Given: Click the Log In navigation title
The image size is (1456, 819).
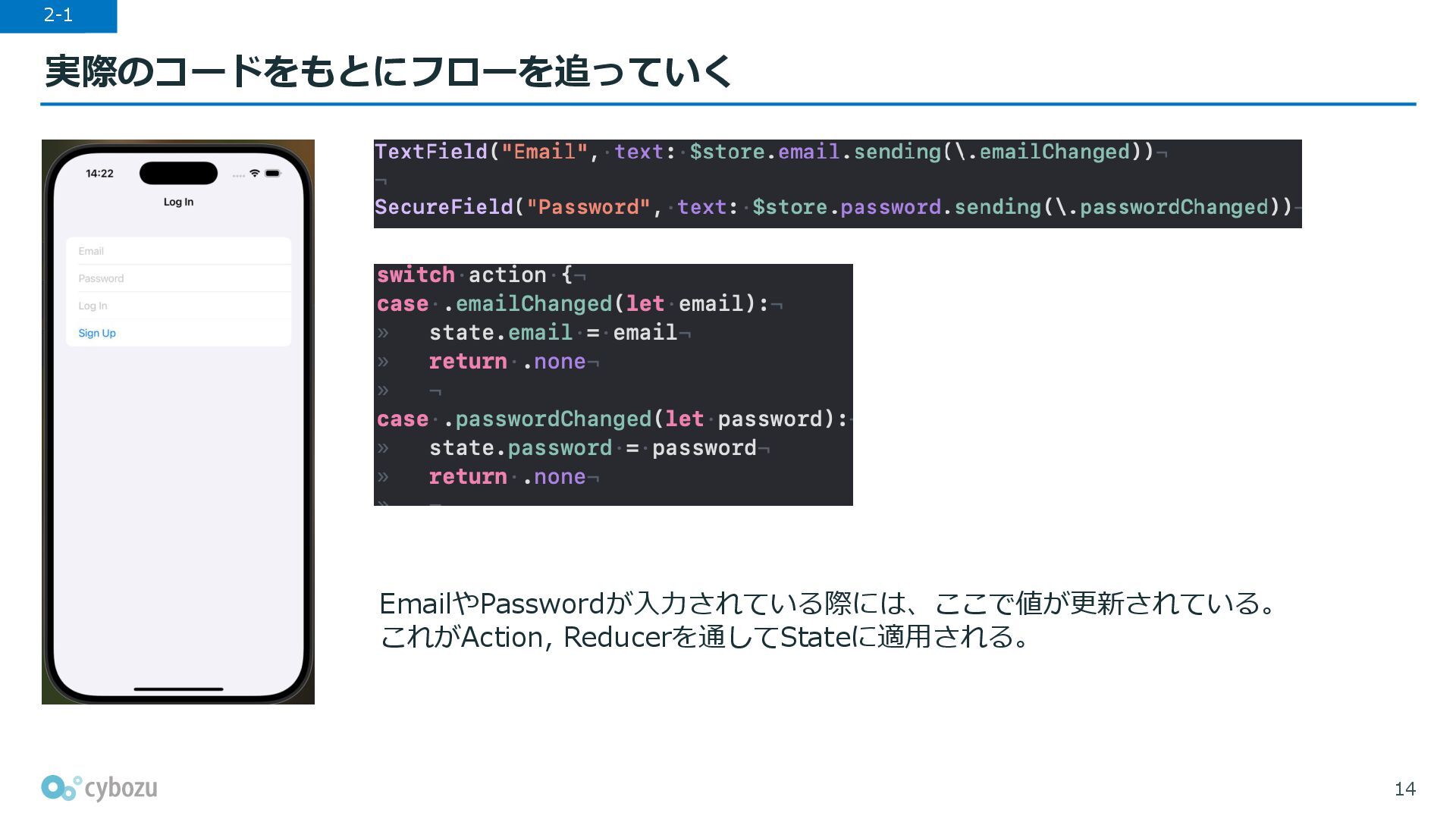Looking at the screenshot, I should pos(178,202).
